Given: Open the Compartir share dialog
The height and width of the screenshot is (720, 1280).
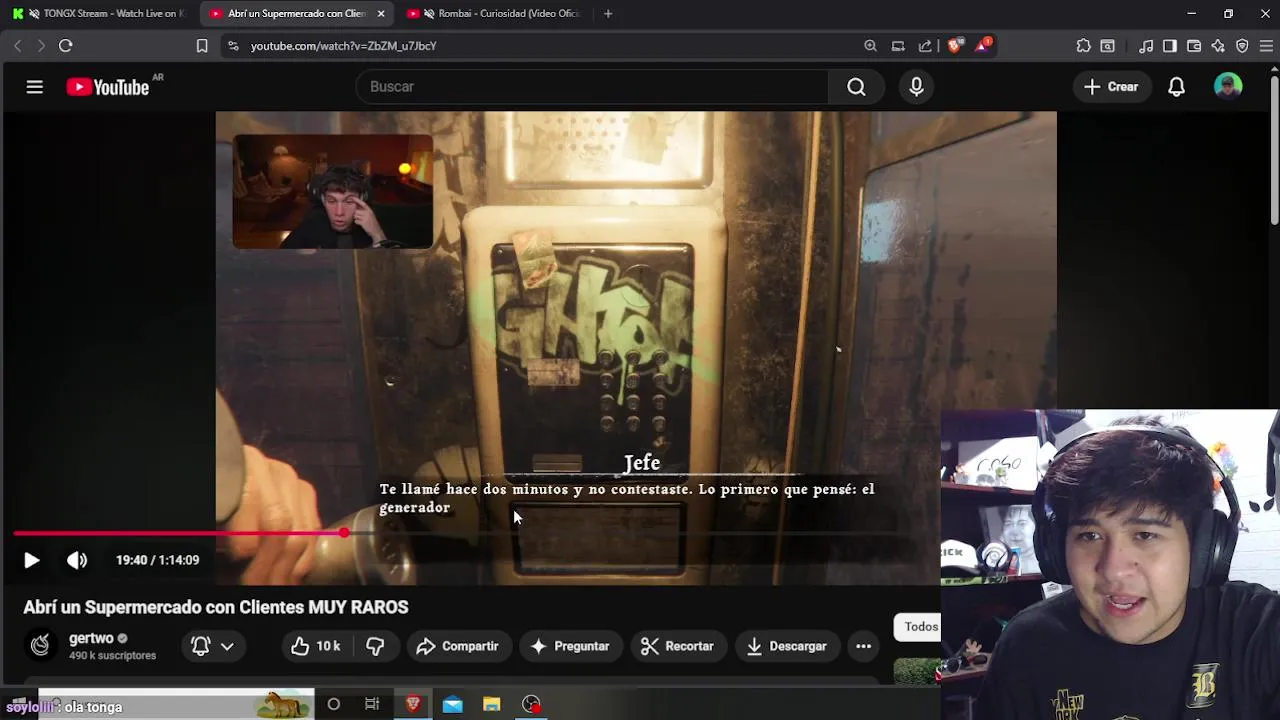Looking at the screenshot, I should [x=457, y=646].
